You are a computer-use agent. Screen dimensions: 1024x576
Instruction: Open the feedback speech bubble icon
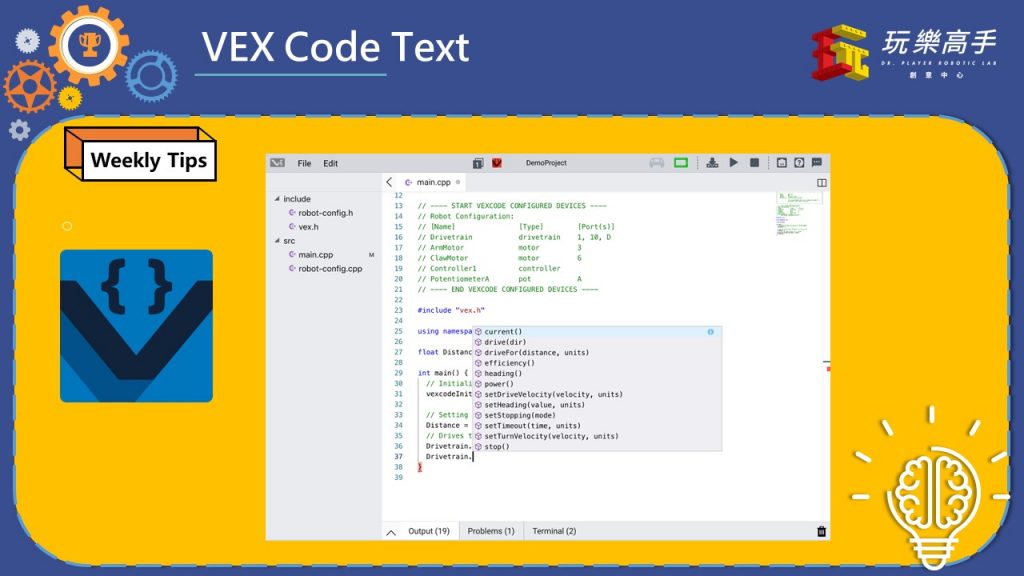pyautogui.click(x=817, y=162)
